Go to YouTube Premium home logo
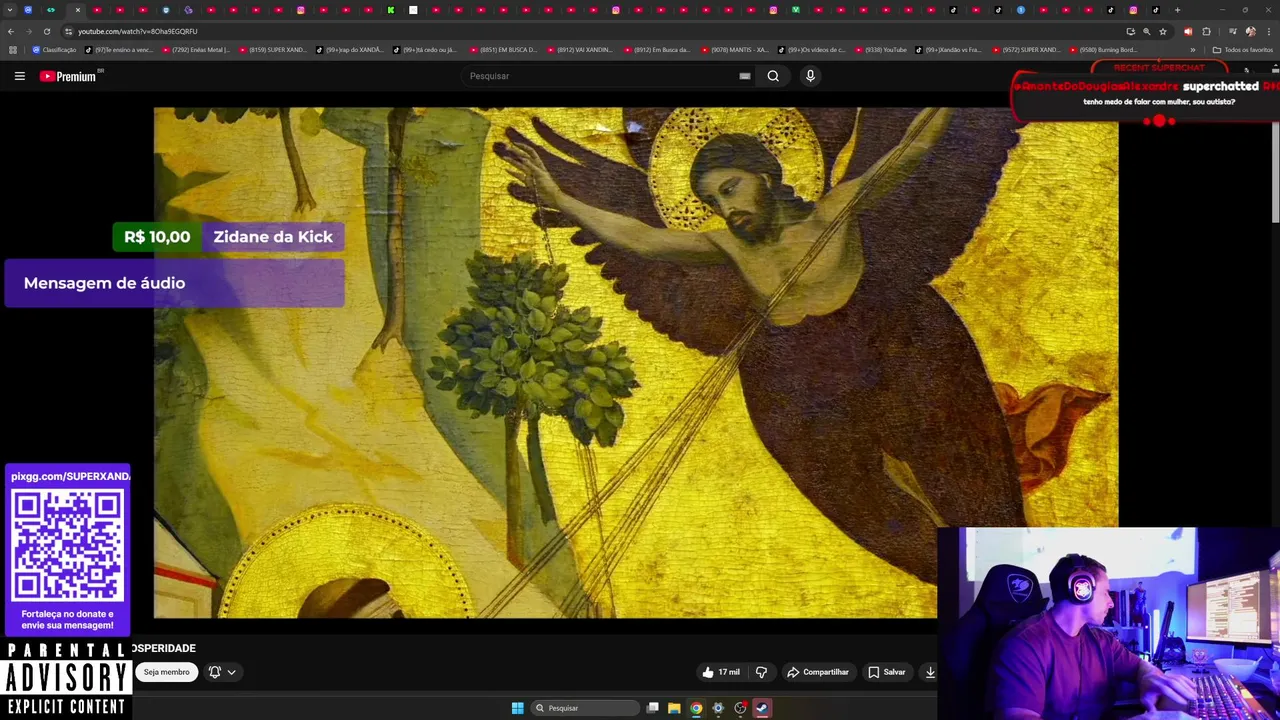 pos(68,76)
